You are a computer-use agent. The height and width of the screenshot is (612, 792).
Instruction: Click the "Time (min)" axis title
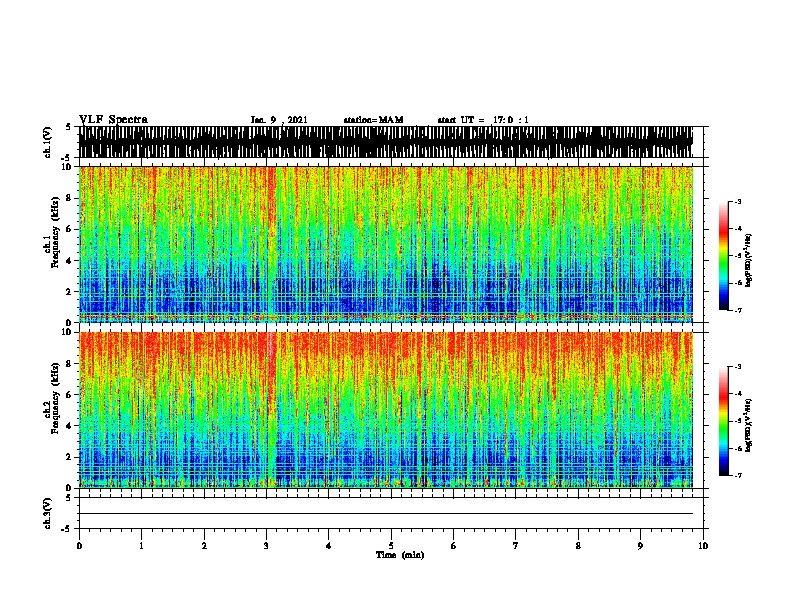coord(400,555)
